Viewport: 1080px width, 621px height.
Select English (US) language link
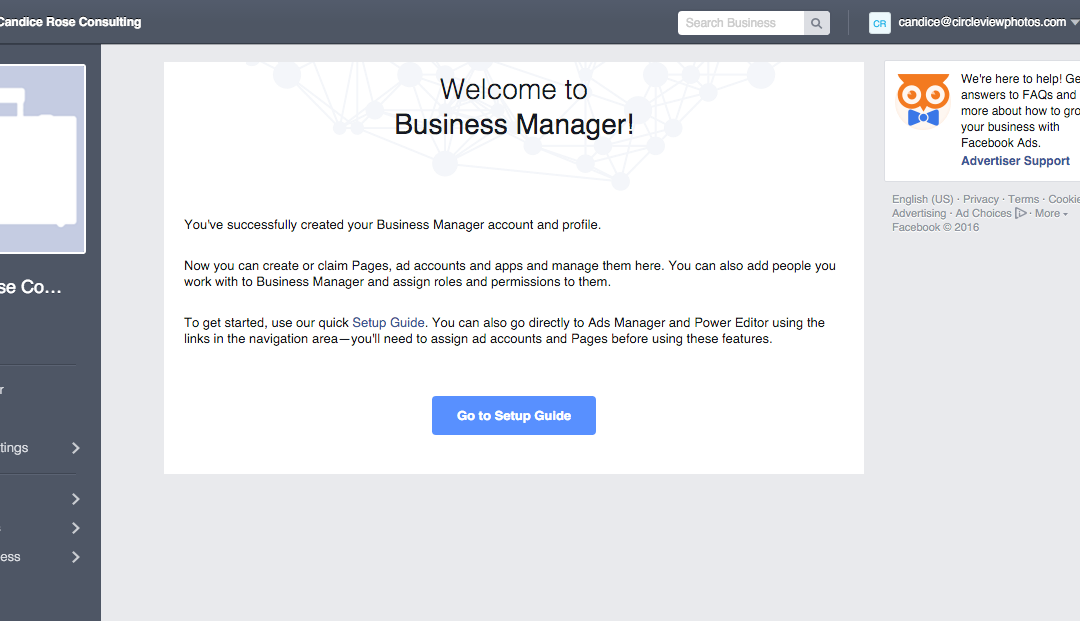tap(922, 199)
